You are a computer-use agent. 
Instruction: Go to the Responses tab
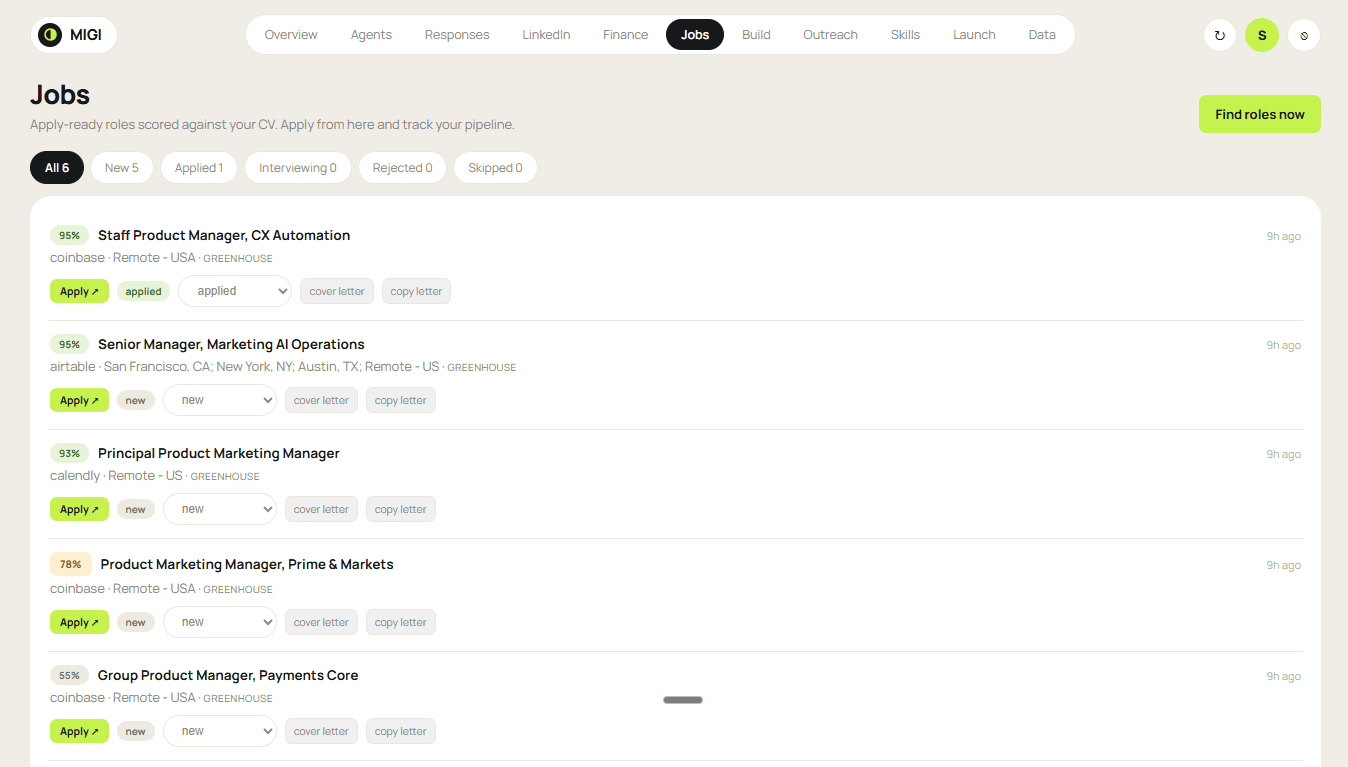[457, 35]
